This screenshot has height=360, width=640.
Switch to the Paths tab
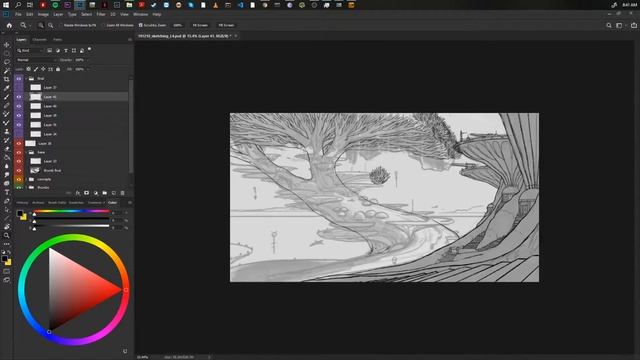tap(58, 40)
